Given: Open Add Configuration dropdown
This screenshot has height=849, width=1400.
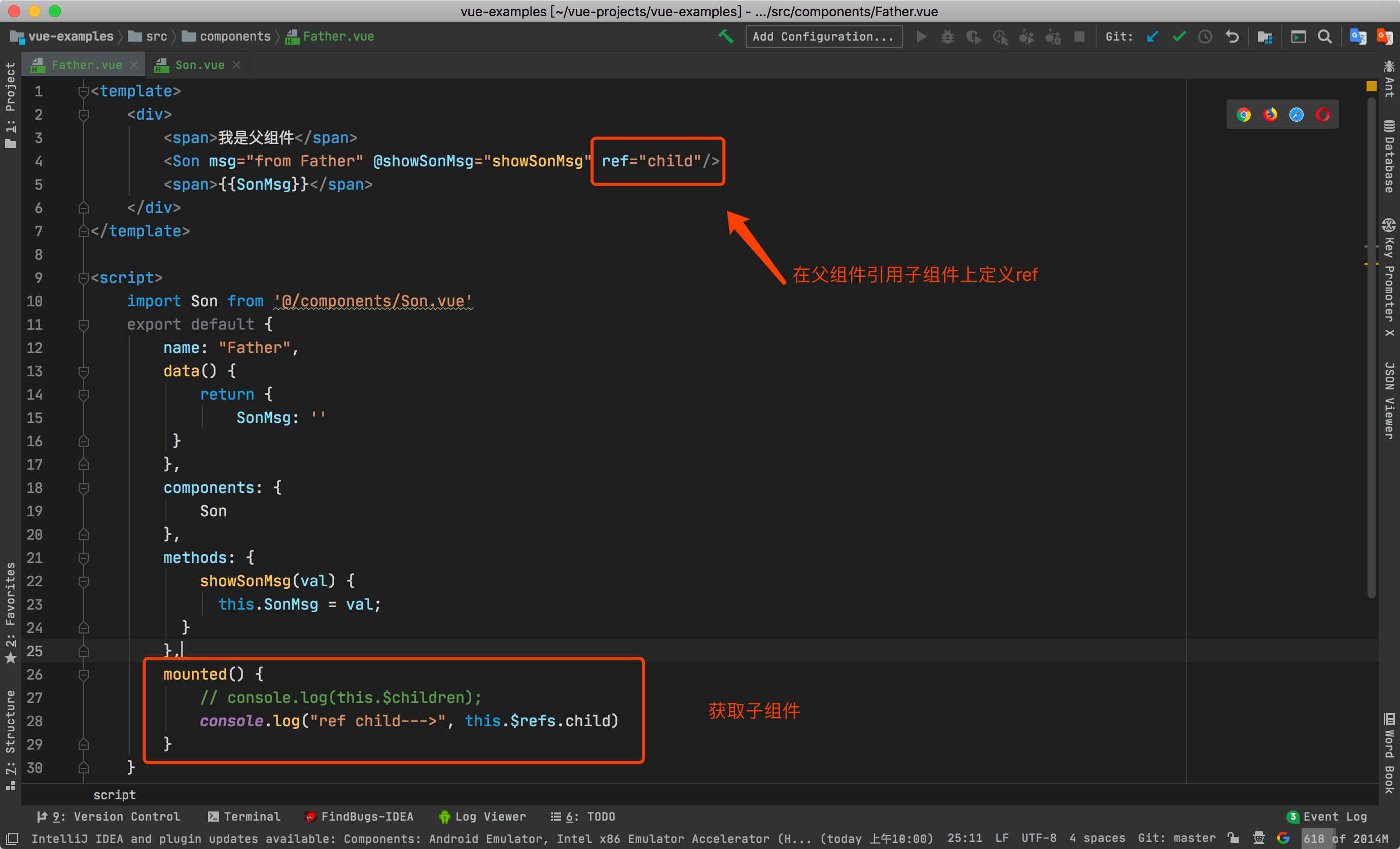Looking at the screenshot, I should click(x=823, y=37).
